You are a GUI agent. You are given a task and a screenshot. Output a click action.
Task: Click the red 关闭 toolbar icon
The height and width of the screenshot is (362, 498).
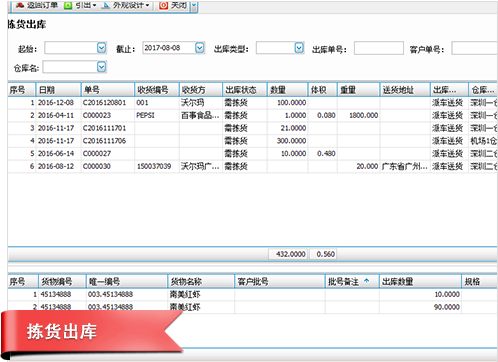click(x=163, y=5)
